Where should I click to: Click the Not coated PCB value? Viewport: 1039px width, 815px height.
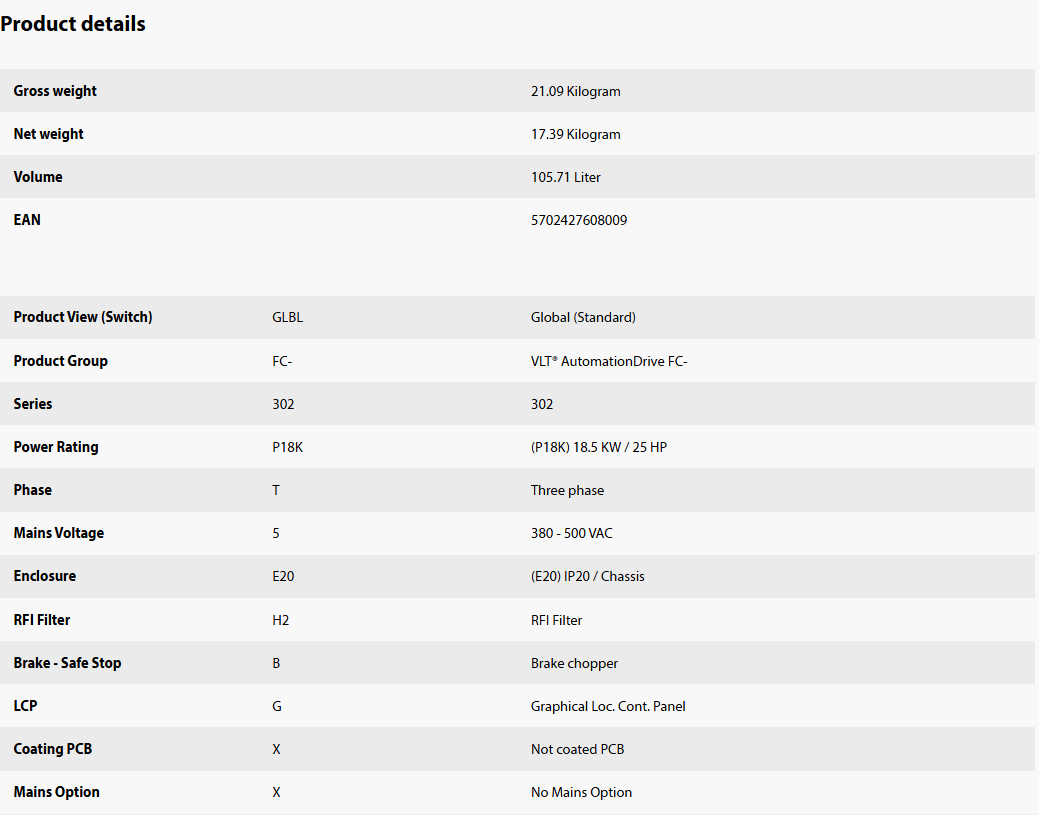tap(577, 749)
